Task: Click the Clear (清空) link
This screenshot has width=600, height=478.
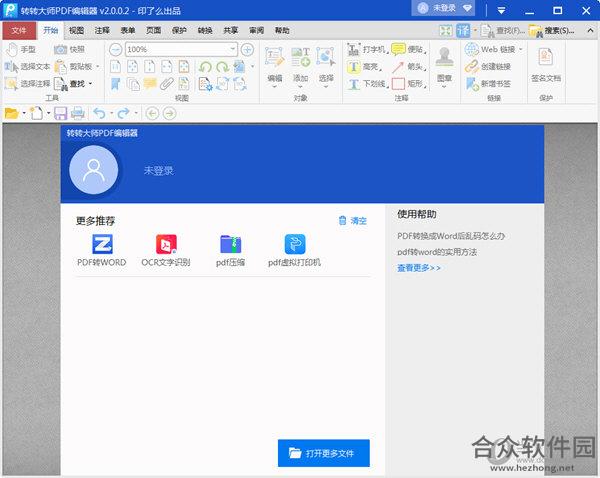Action: click(353, 221)
